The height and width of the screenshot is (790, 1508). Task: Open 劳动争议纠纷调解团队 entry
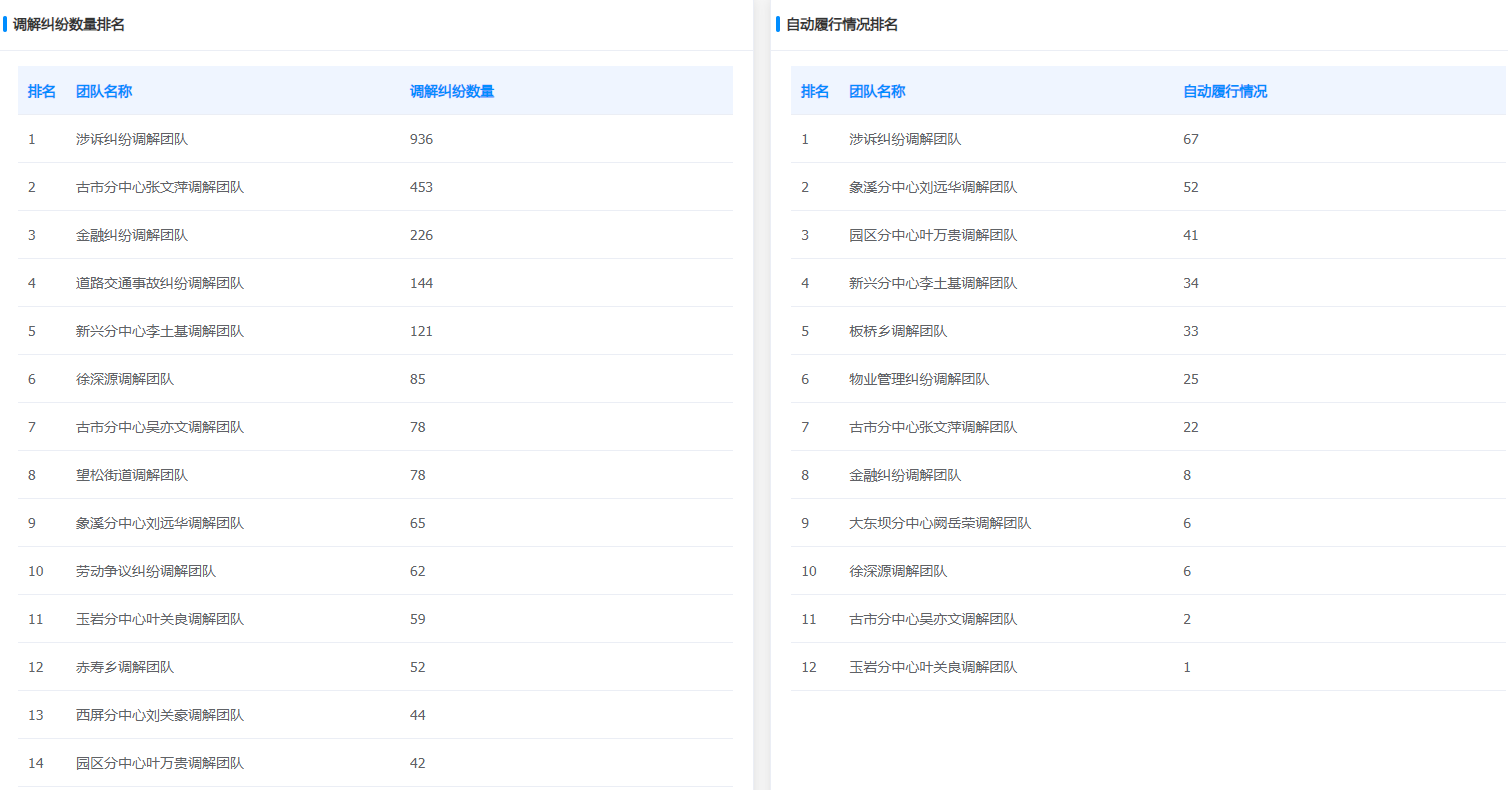[x=146, y=571]
